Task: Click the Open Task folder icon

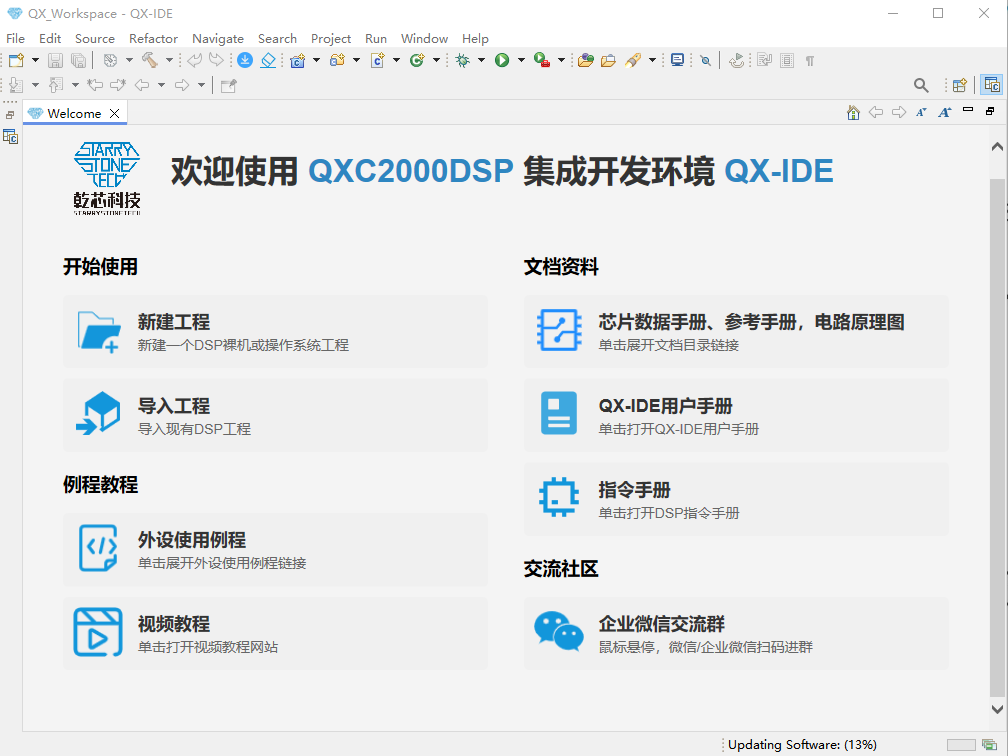Action: (x=608, y=60)
